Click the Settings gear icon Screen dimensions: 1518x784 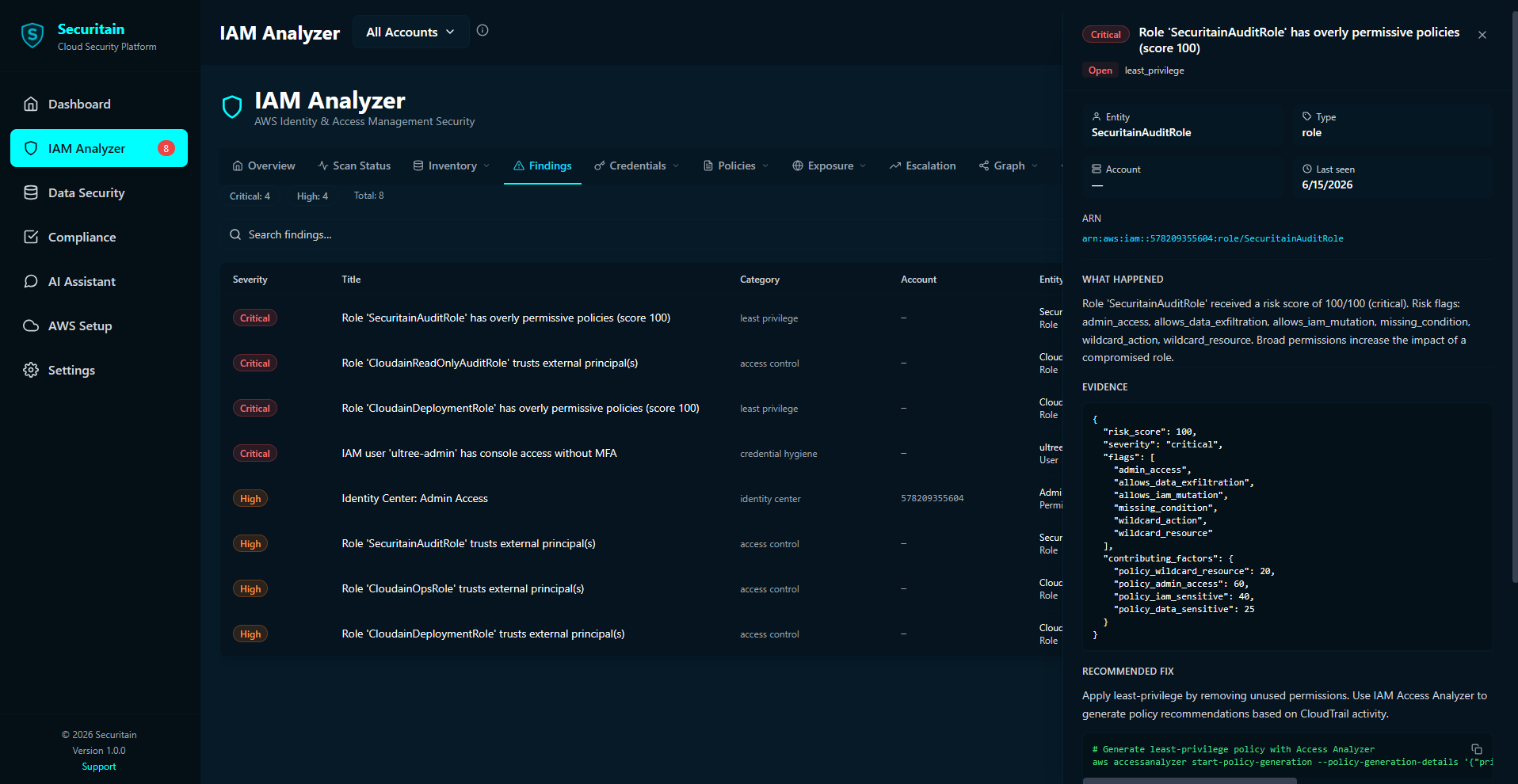click(x=31, y=370)
